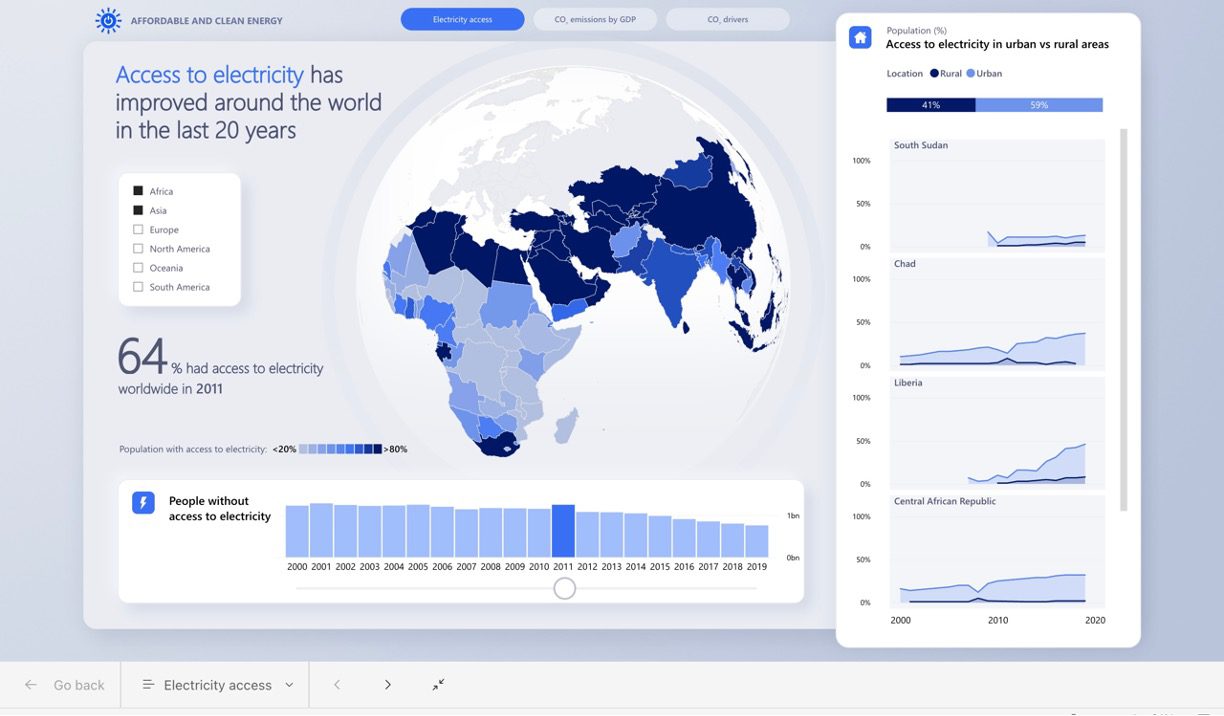The height and width of the screenshot is (716, 1224).
Task: Open the Electricity access page dropdown chevron
Action: (289, 685)
